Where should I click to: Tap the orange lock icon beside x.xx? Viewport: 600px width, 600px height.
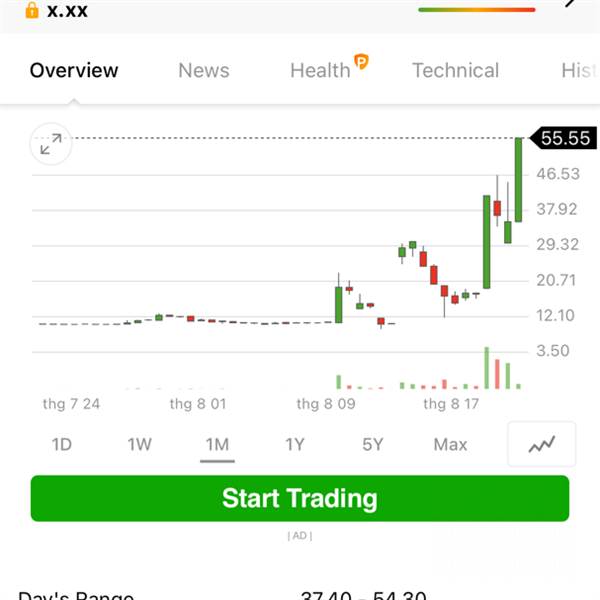pos(32,10)
